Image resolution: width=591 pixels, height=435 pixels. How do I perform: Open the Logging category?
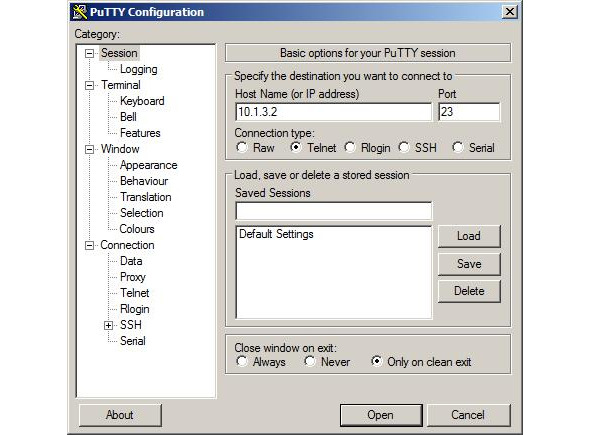[138, 69]
